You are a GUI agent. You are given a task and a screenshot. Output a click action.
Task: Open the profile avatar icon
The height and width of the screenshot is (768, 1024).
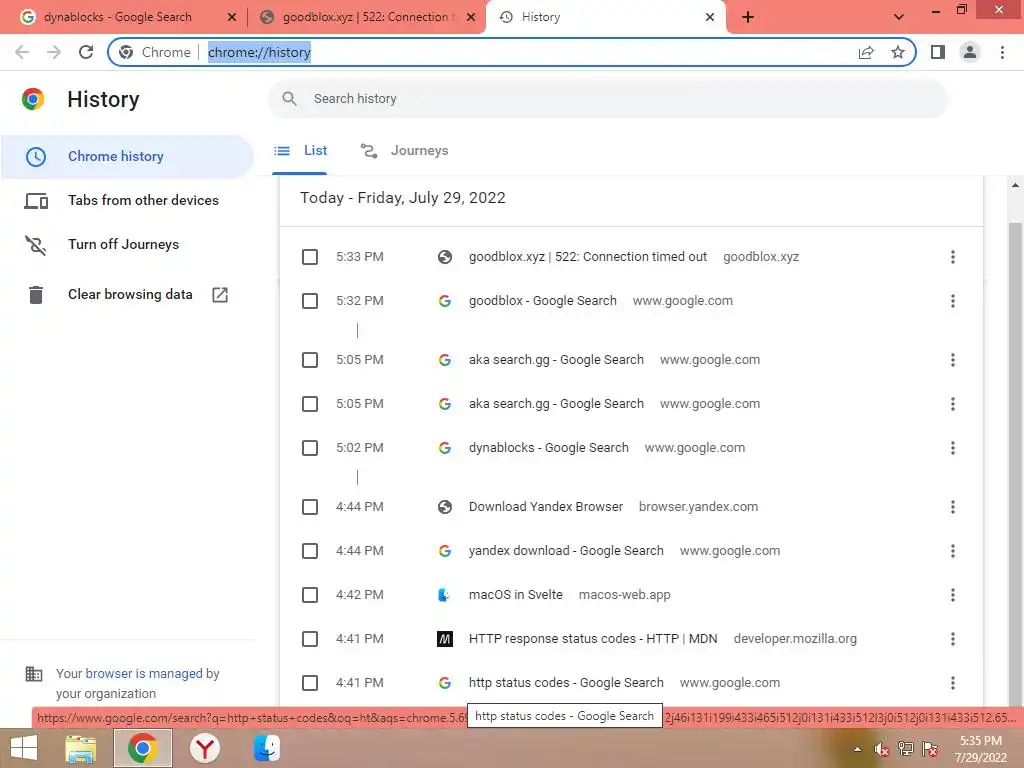point(970,52)
